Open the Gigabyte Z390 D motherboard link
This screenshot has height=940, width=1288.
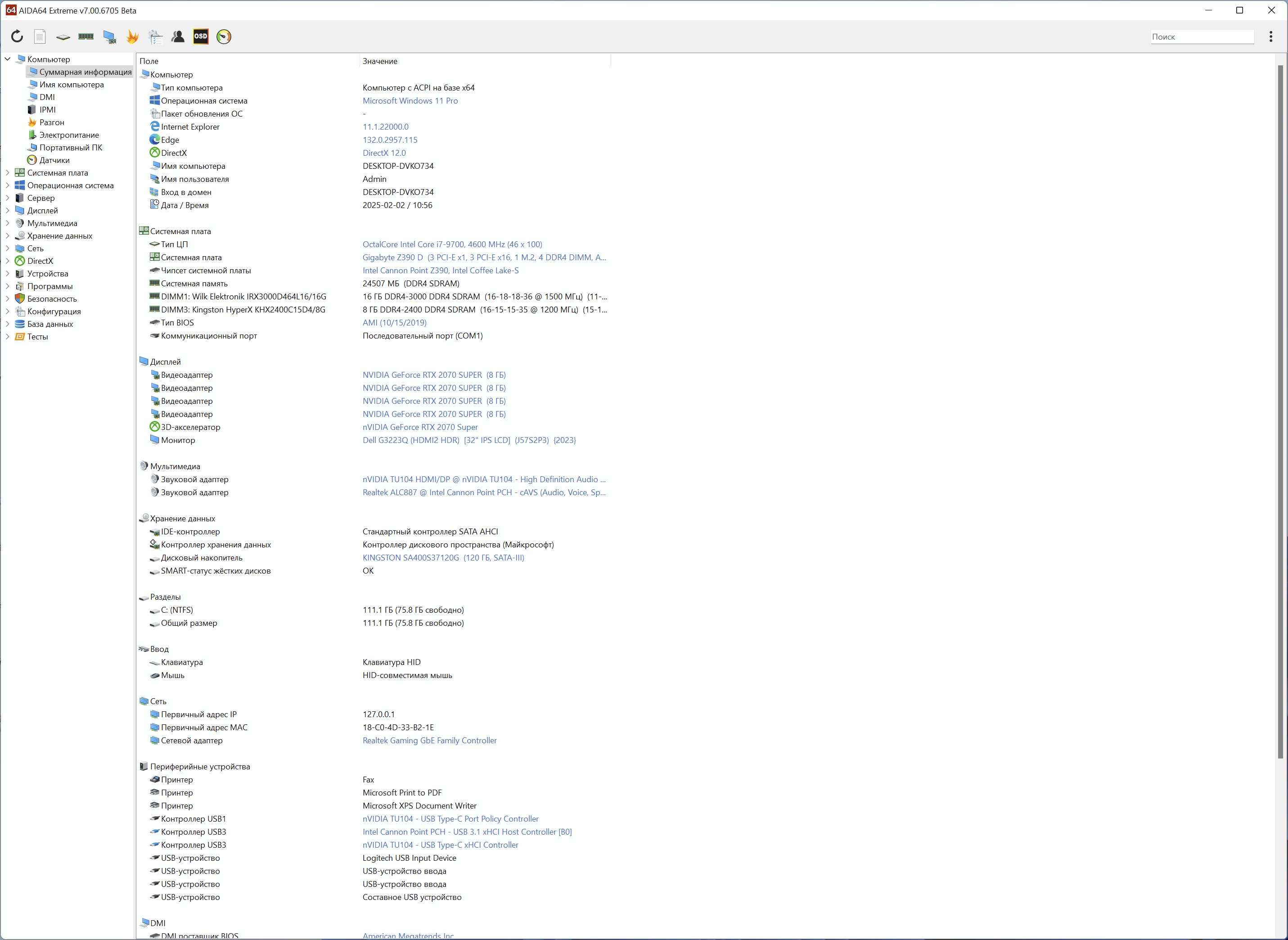point(485,257)
